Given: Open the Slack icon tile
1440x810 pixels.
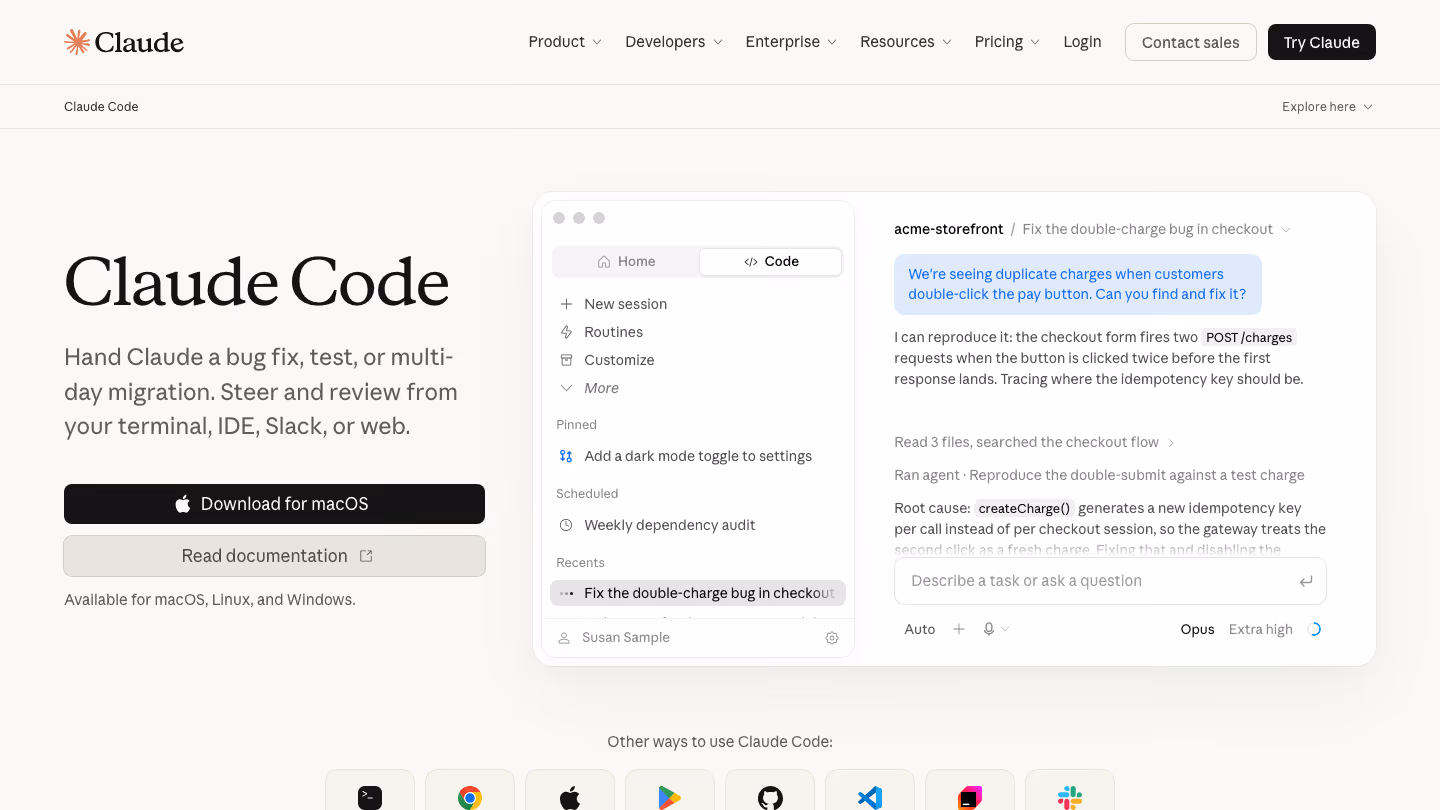Looking at the screenshot, I should [x=1070, y=790].
